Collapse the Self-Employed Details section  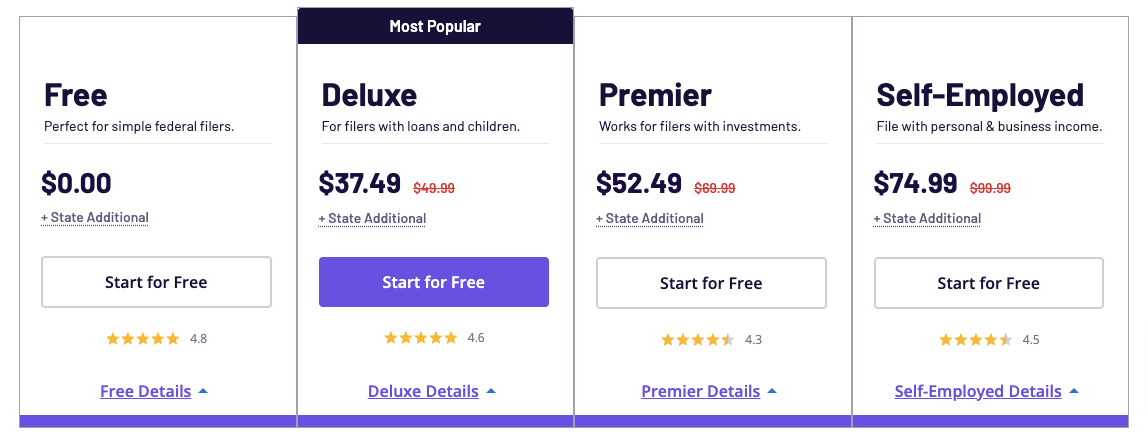tap(978, 392)
